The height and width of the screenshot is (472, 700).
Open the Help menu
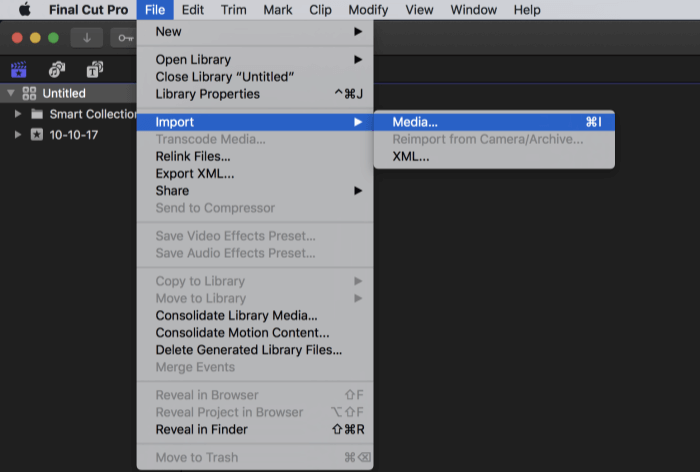[527, 9]
